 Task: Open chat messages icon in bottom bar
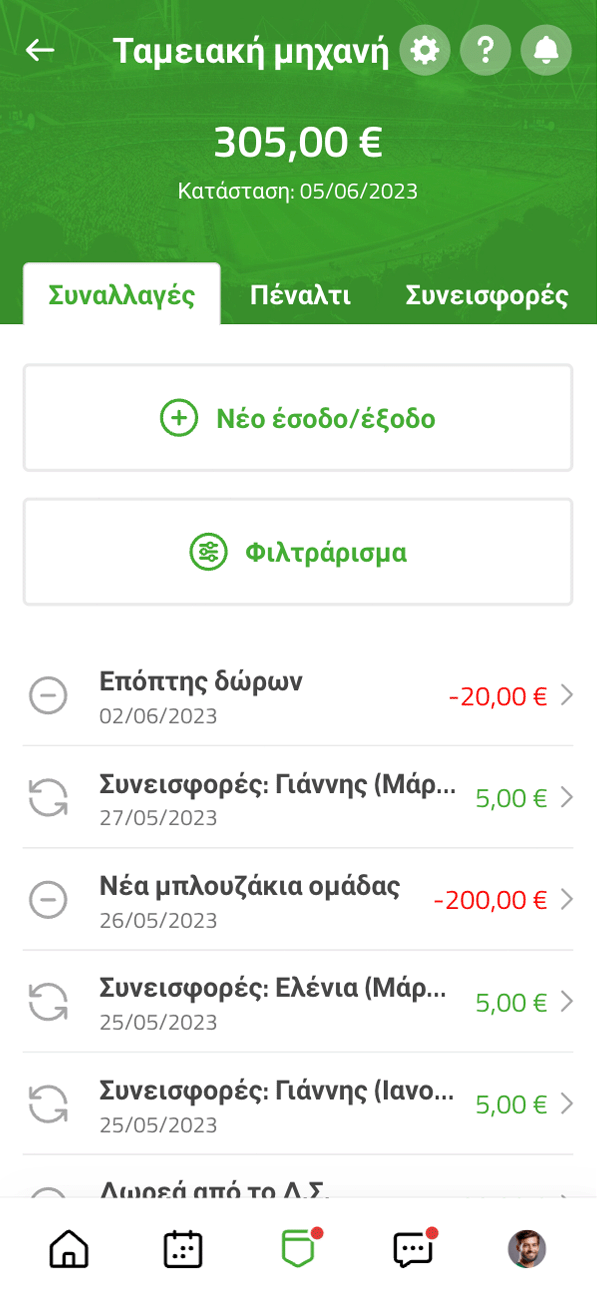[413, 1249]
